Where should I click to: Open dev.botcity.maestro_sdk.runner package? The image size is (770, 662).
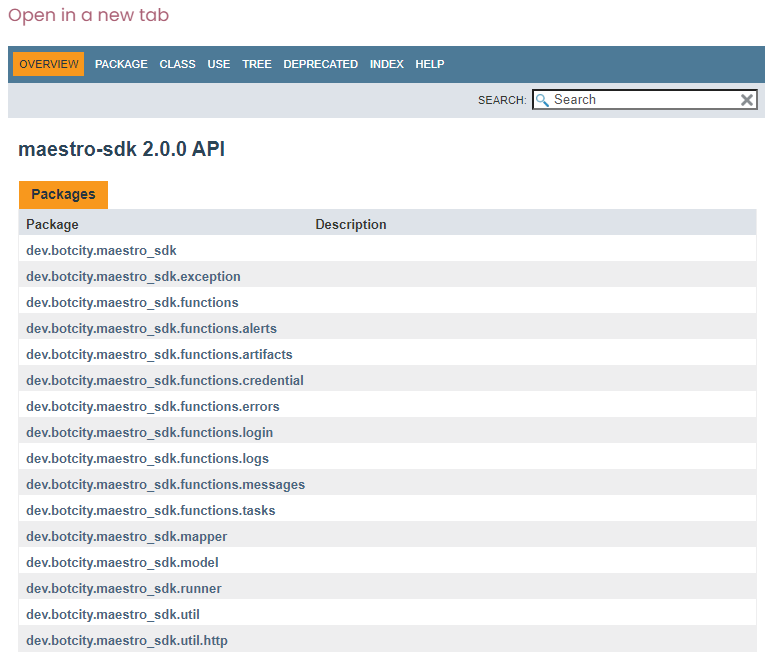pyautogui.click(x=124, y=589)
